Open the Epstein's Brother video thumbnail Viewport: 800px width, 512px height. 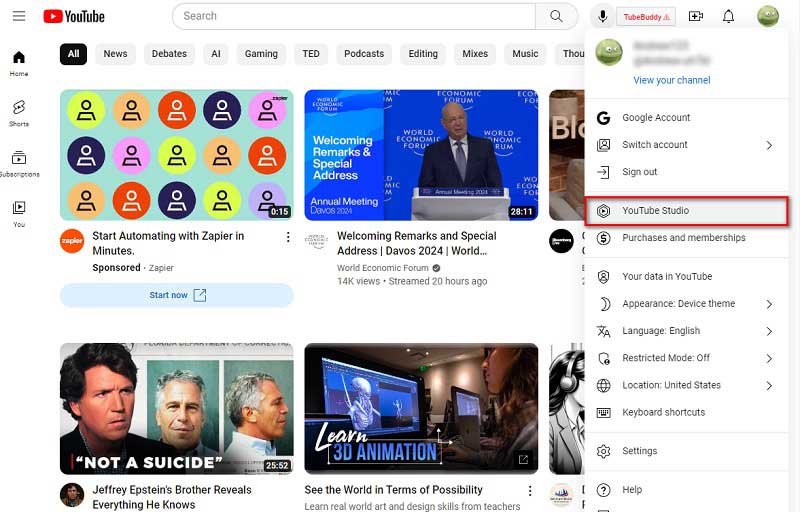pos(177,408)
